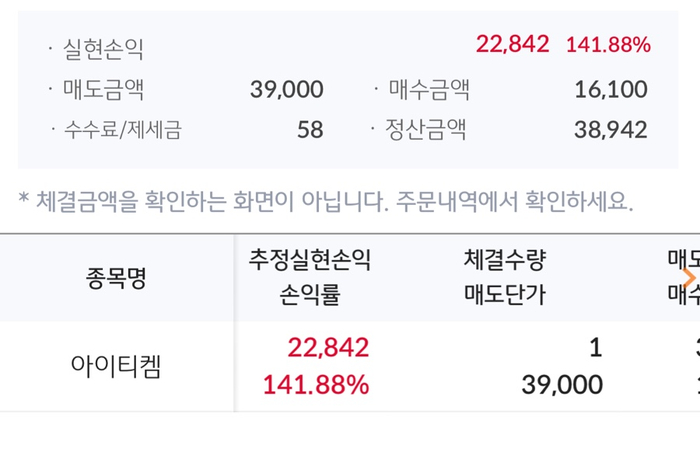Click the 39,000 sell price cell
Screen dimensions: 700x469
(561, 385)
